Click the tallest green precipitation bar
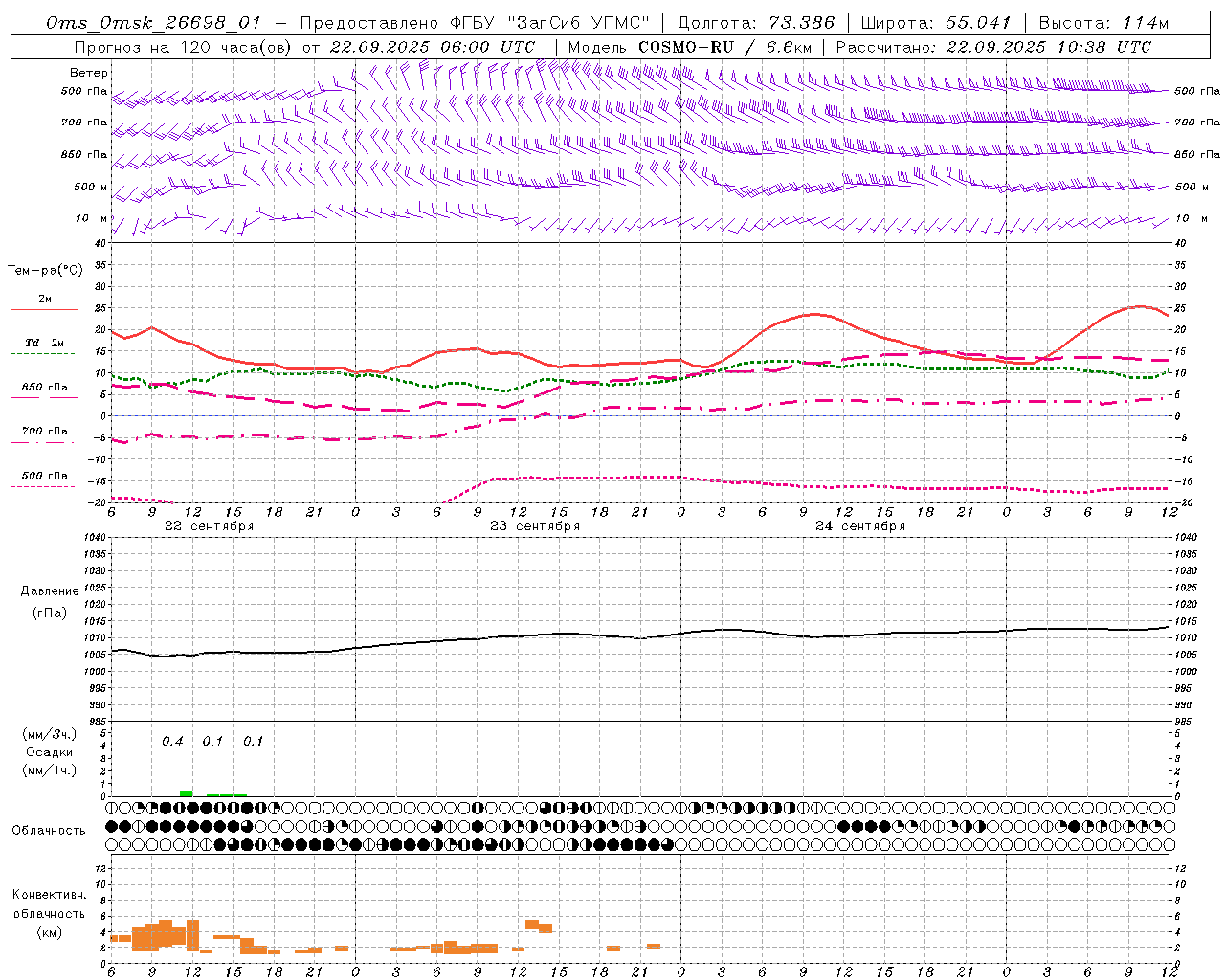The height and width of the screenshot is (980, 1225). [x=186, y=793]
